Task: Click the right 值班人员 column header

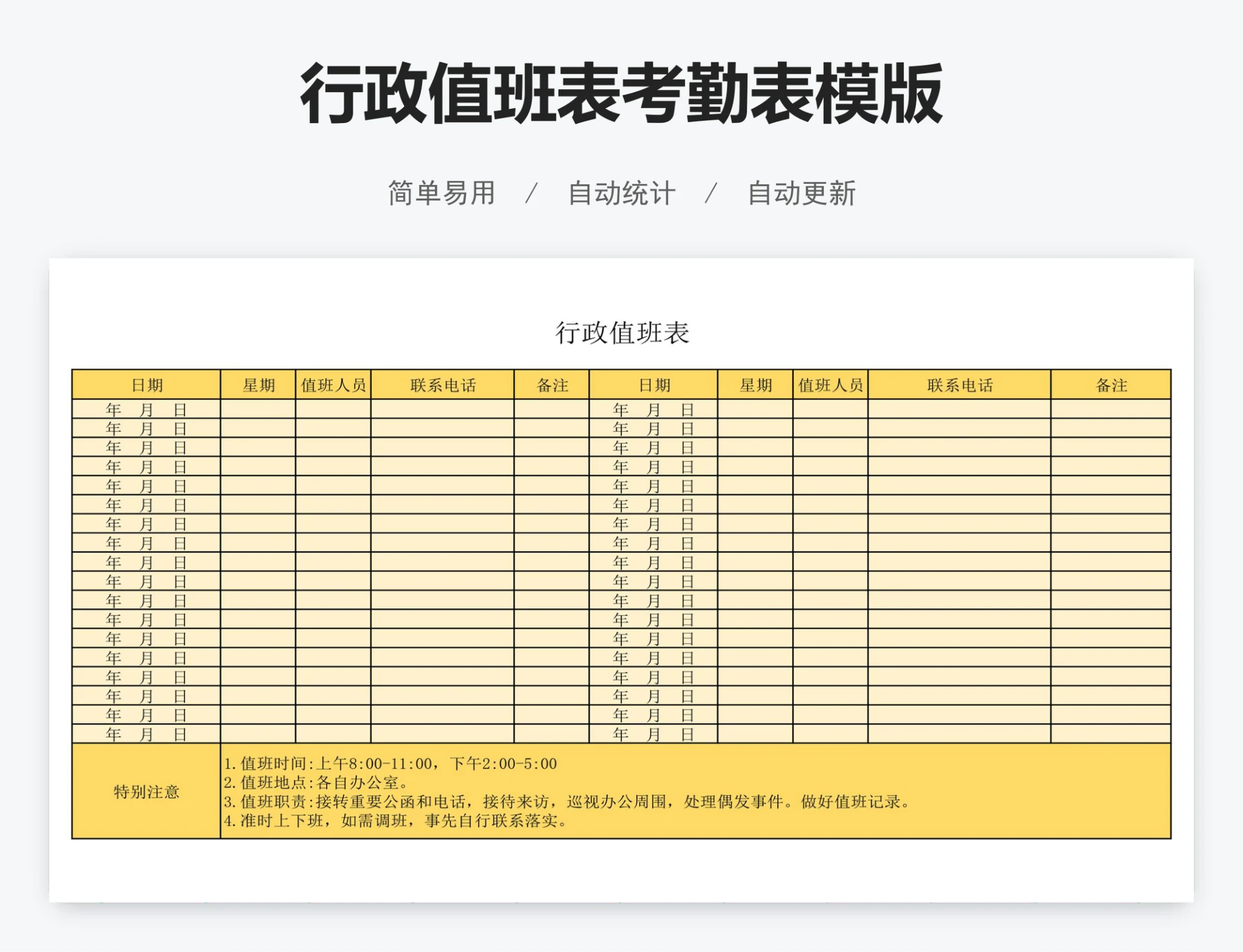Action: [832, 384]
